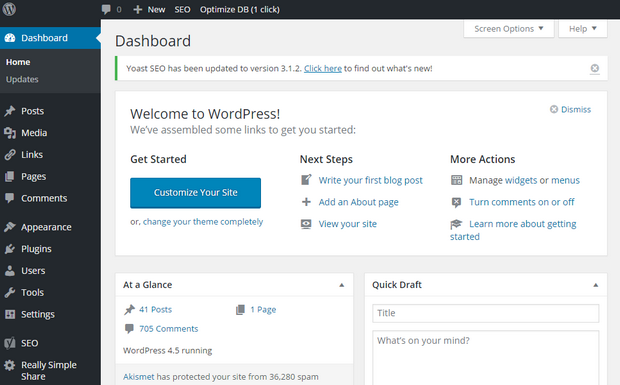Click the Posts pushpin icon in sidebar
This screenshot has height=385, width=620.
(x=9, y=111)
